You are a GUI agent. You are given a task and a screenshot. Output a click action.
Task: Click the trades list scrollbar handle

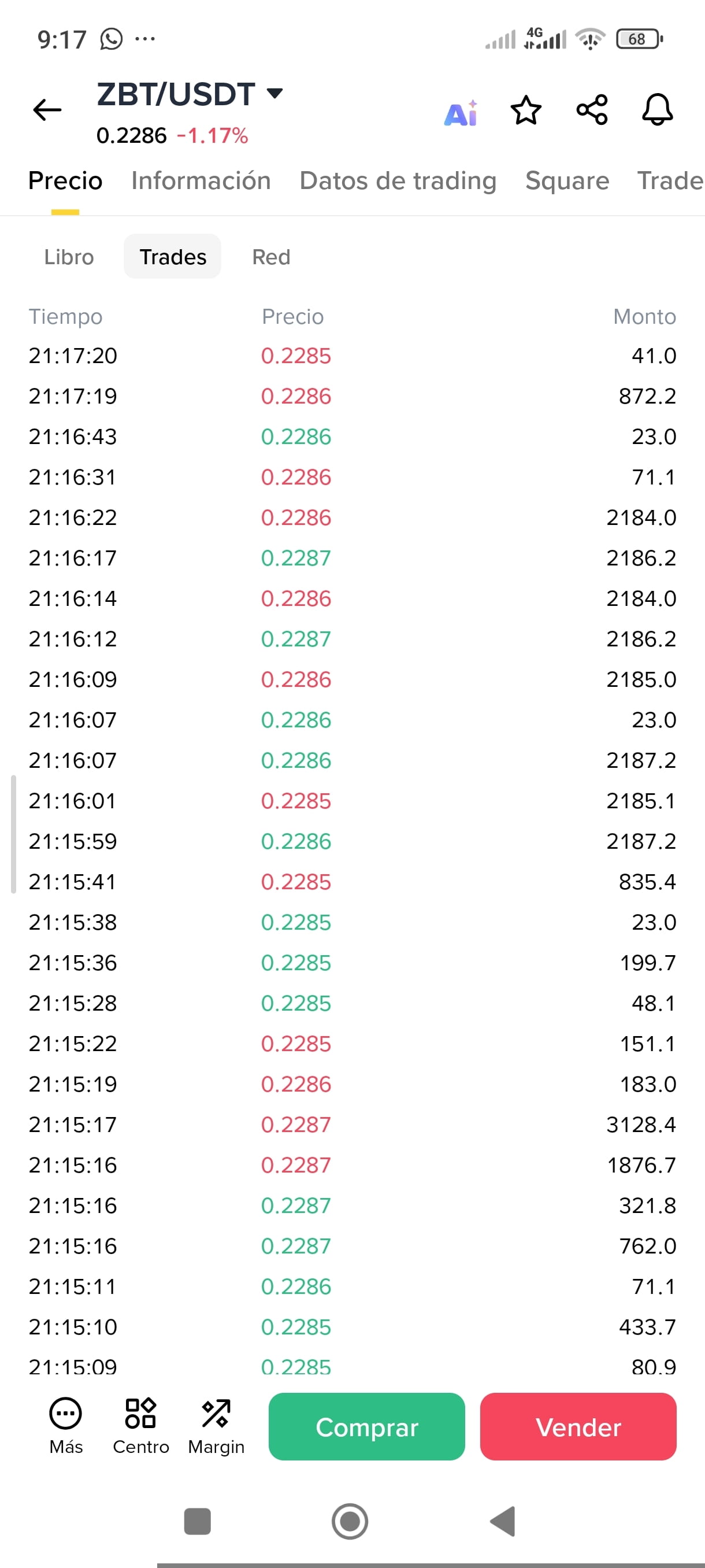coord(13,834)
